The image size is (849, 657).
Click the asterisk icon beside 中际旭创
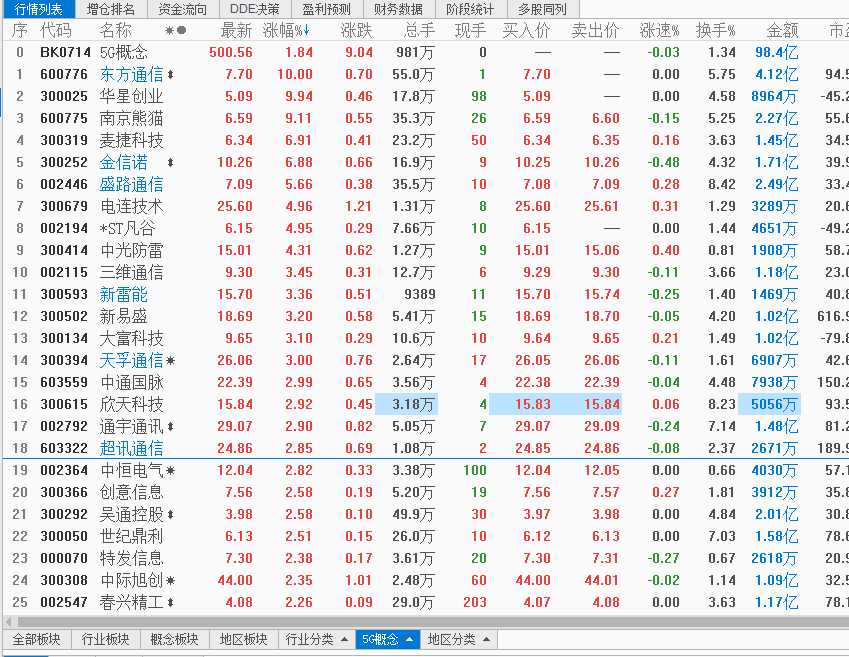pos(171,581)
